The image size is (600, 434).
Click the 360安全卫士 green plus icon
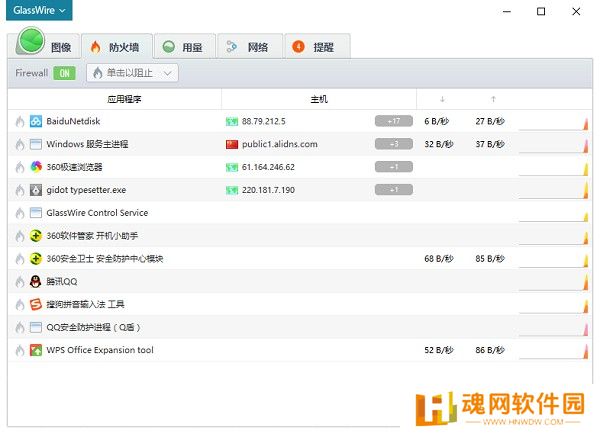[x=36, y=259]
